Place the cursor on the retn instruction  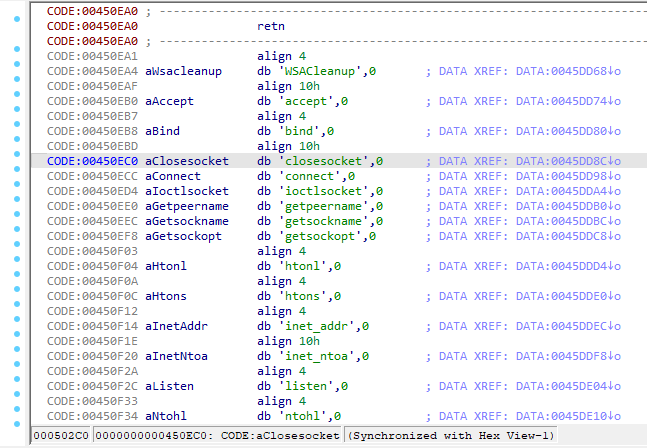tap(270, 27)
